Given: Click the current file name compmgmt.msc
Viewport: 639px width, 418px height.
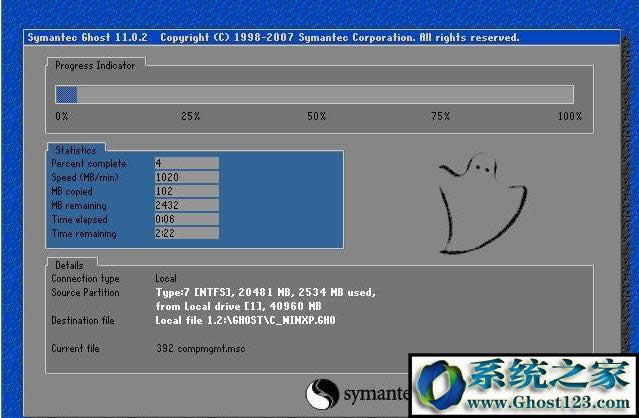Looking at the screenshot, I should click(214, 347).
